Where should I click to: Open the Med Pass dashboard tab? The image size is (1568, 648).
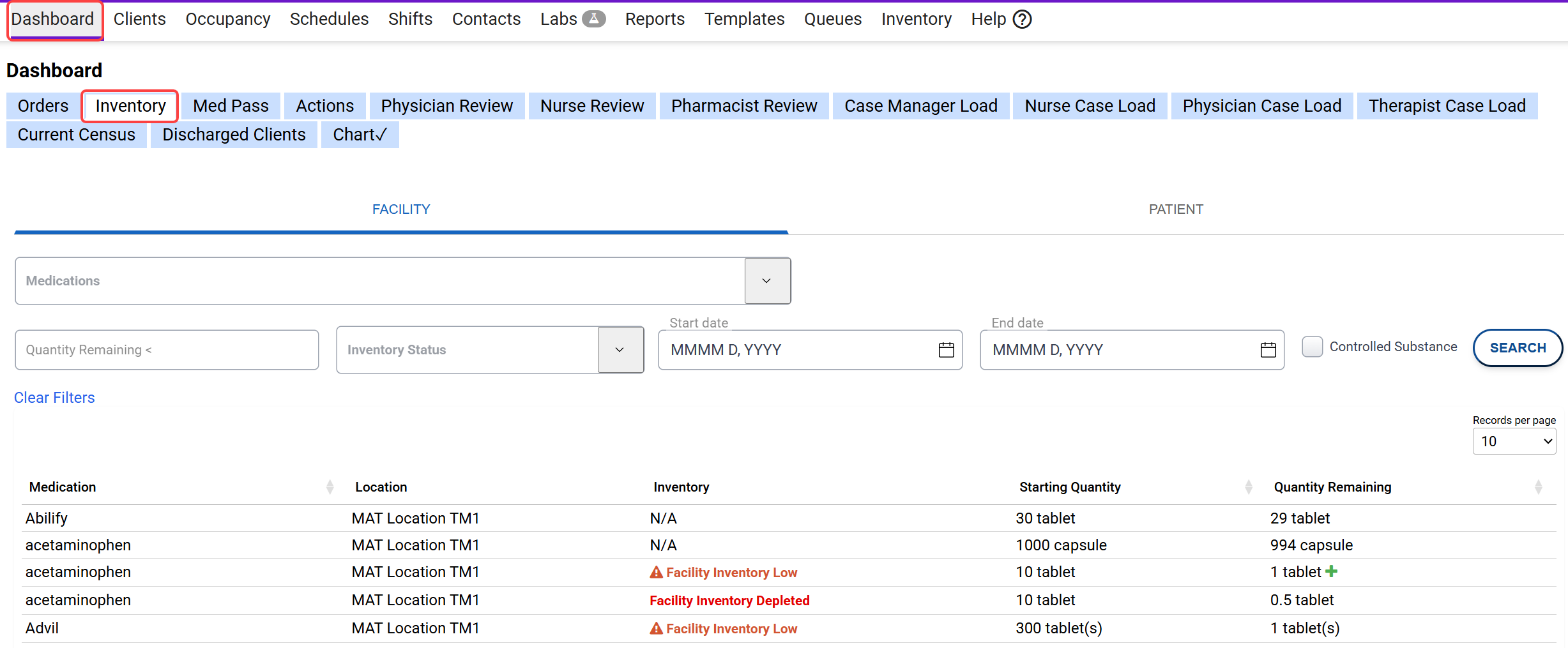[231, 106]
